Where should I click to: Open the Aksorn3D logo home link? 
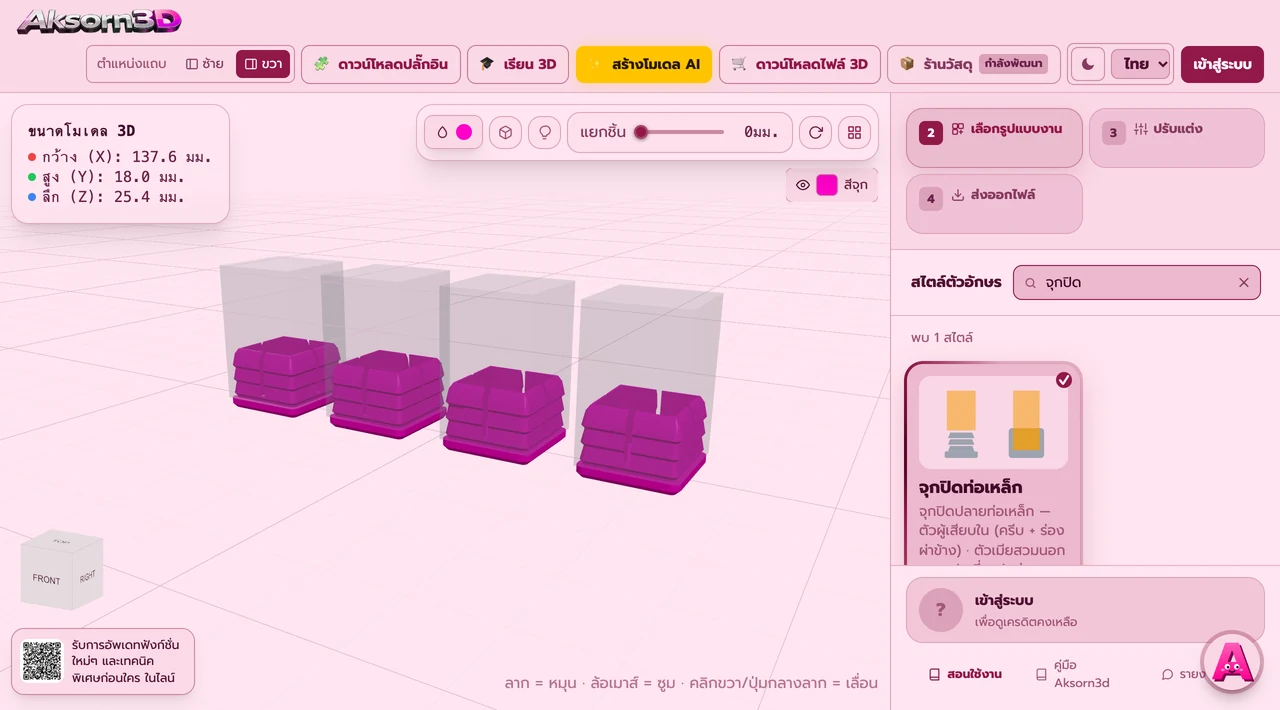click(99, 21)
